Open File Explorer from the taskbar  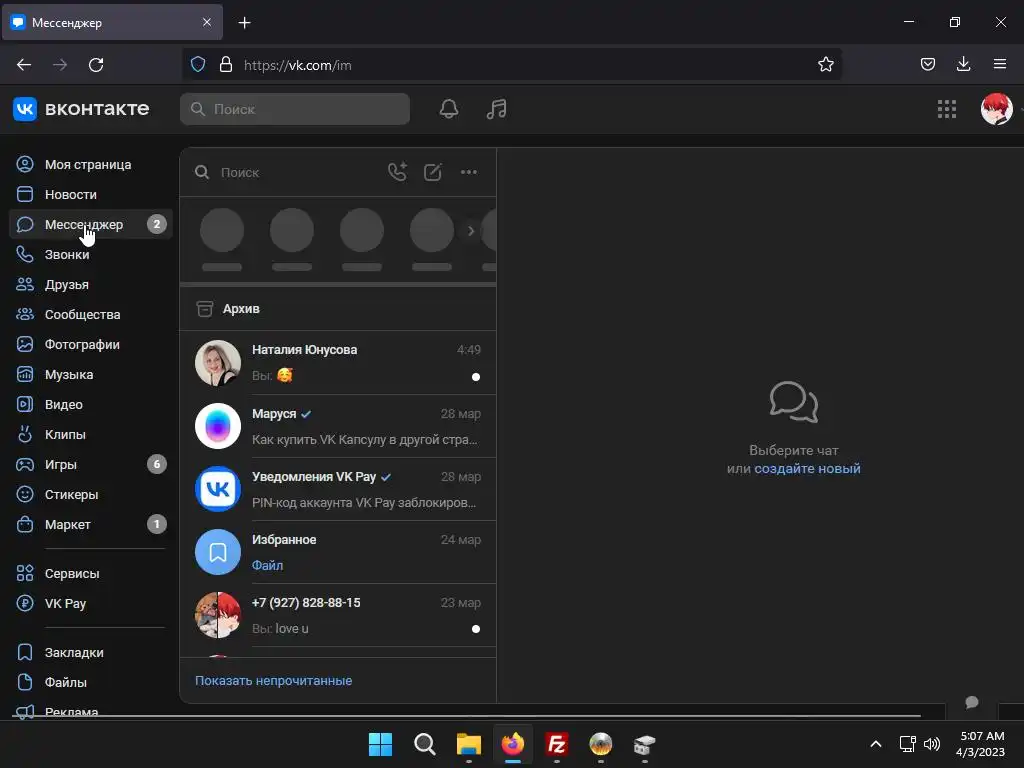click(x=468, y=744)
